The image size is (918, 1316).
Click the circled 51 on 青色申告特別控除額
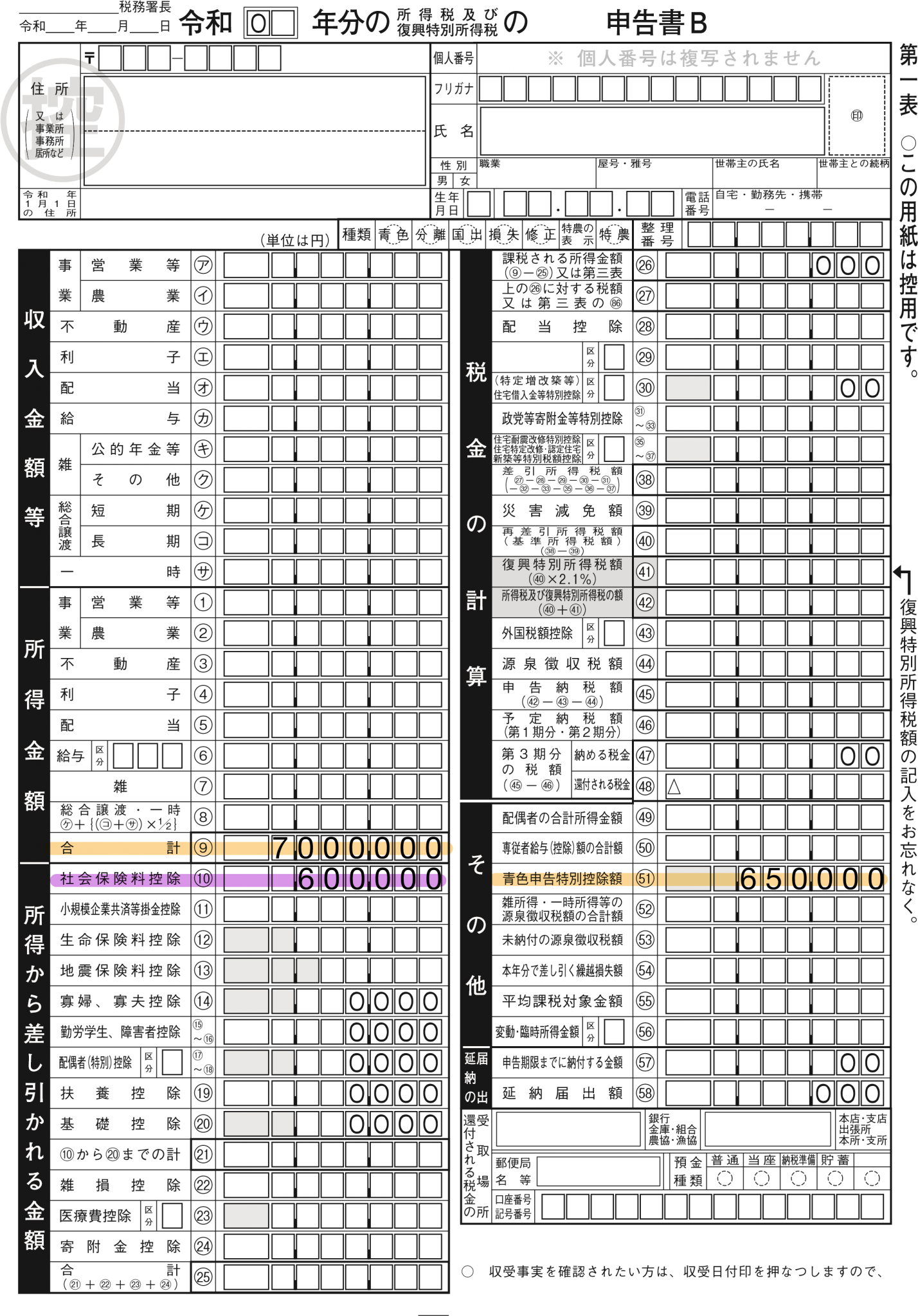pos(645,879)
